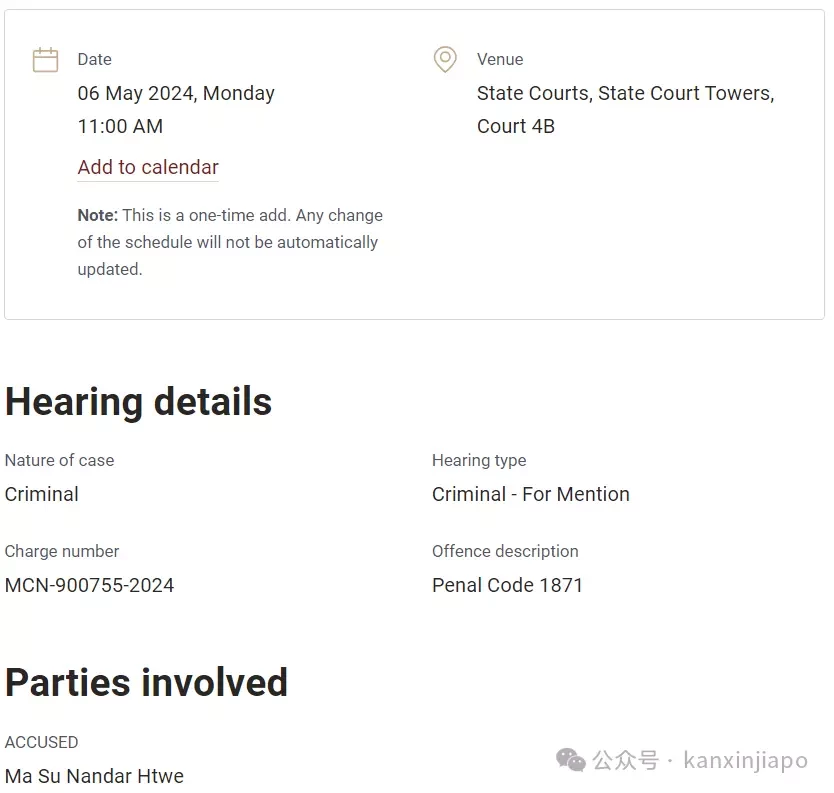Click the 'ACCUSED' label
This screenshot has width=834, height=793.
click(41, 742)
